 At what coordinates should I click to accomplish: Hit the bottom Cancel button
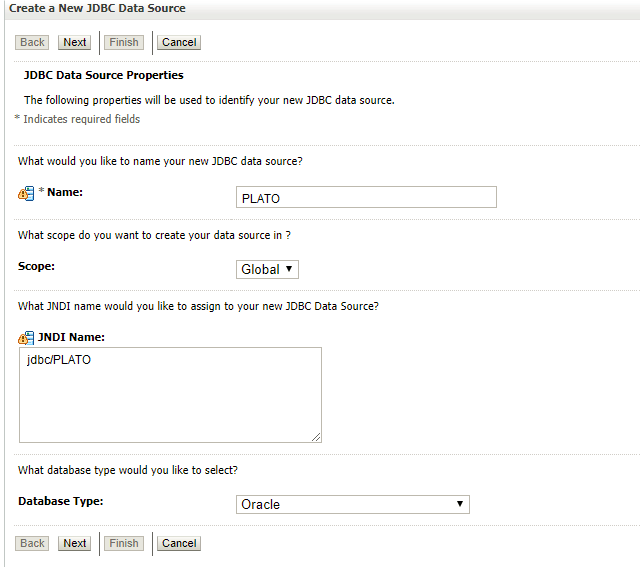(x=179, y=543)
